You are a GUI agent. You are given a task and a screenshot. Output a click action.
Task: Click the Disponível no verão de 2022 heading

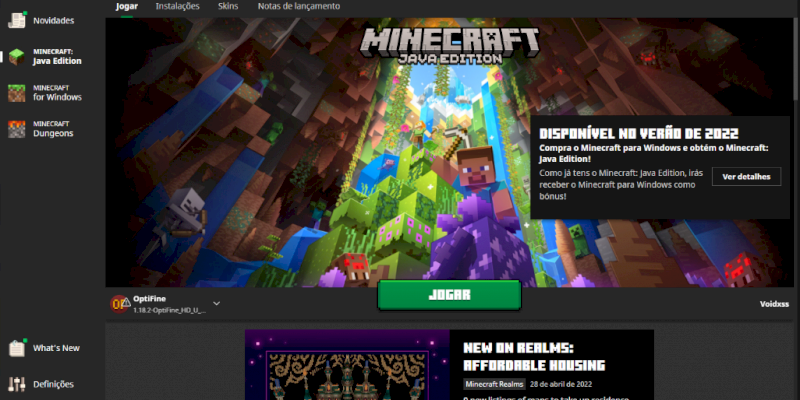(639, 134)
